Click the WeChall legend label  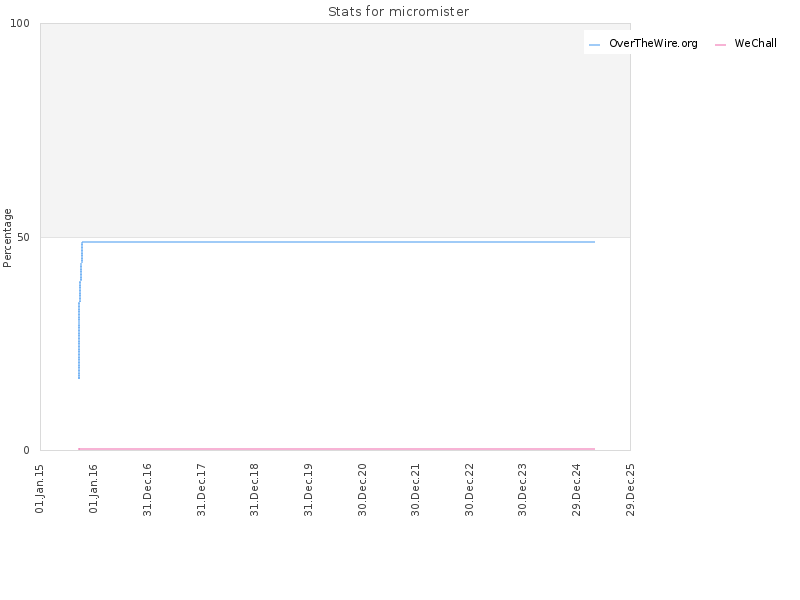point(755,43)
